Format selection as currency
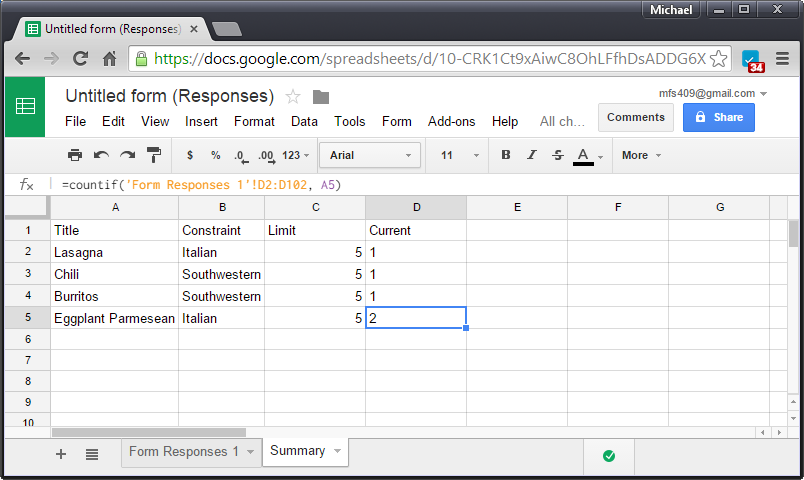The height and width of the screenshot is (480, 804). (x=190, y=155)
